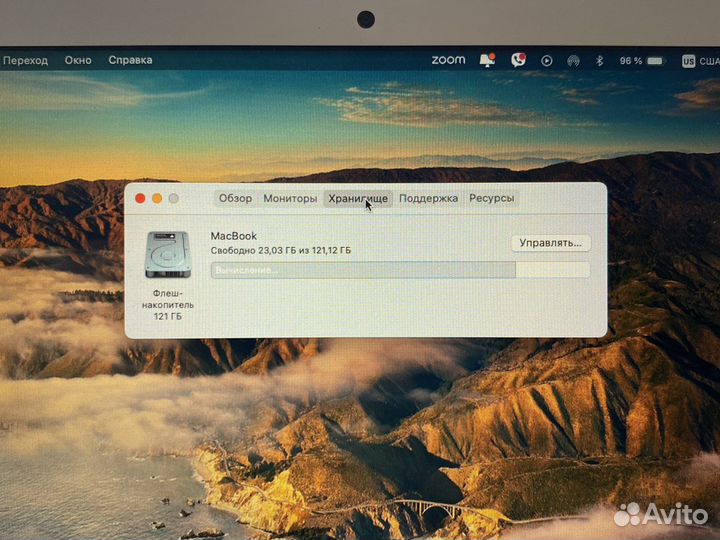Switch to the Ресурсы tab

click(x=491, y=198)
